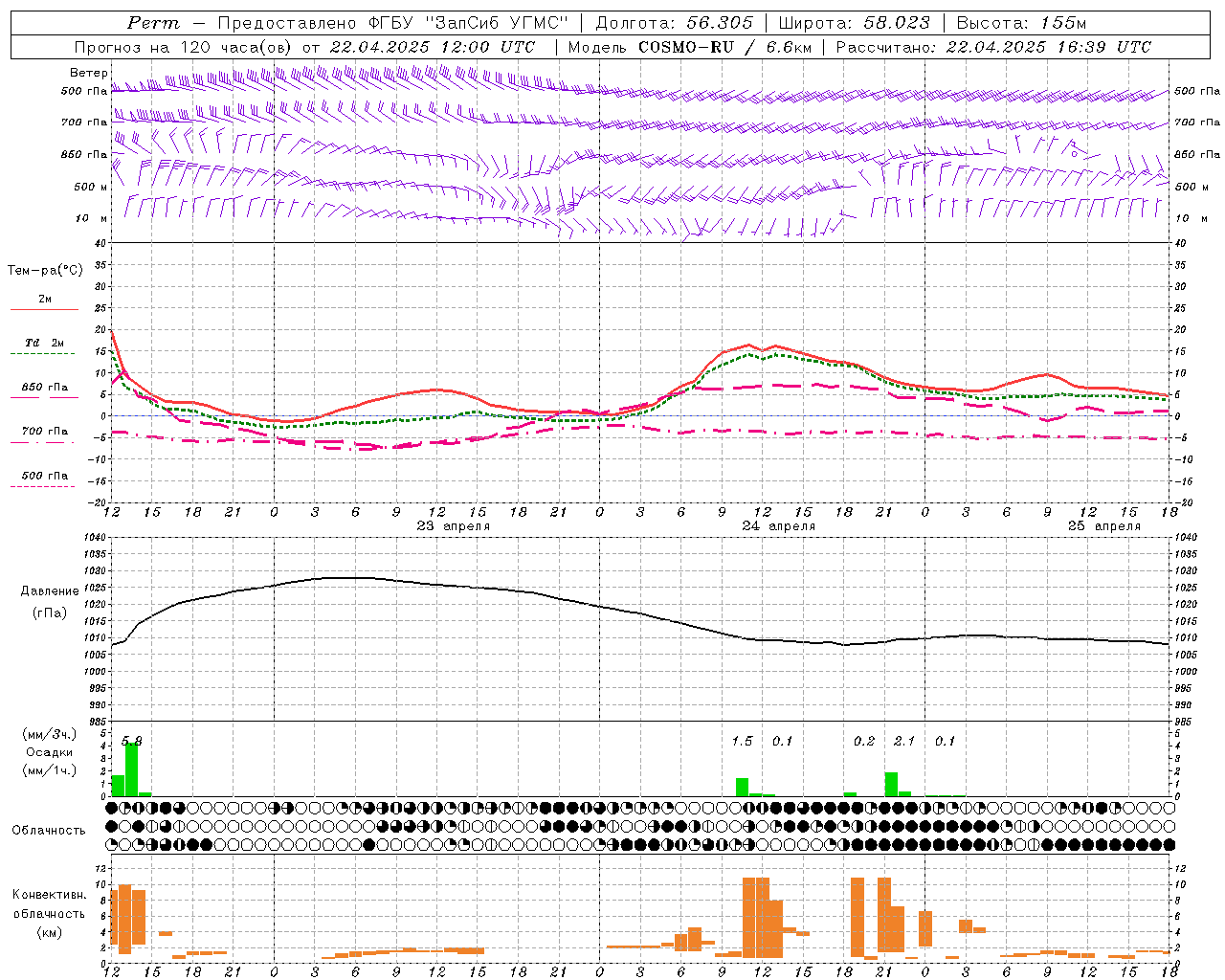
Task: Click the "Высота: 155м" header text
Action: [1020, 23]
